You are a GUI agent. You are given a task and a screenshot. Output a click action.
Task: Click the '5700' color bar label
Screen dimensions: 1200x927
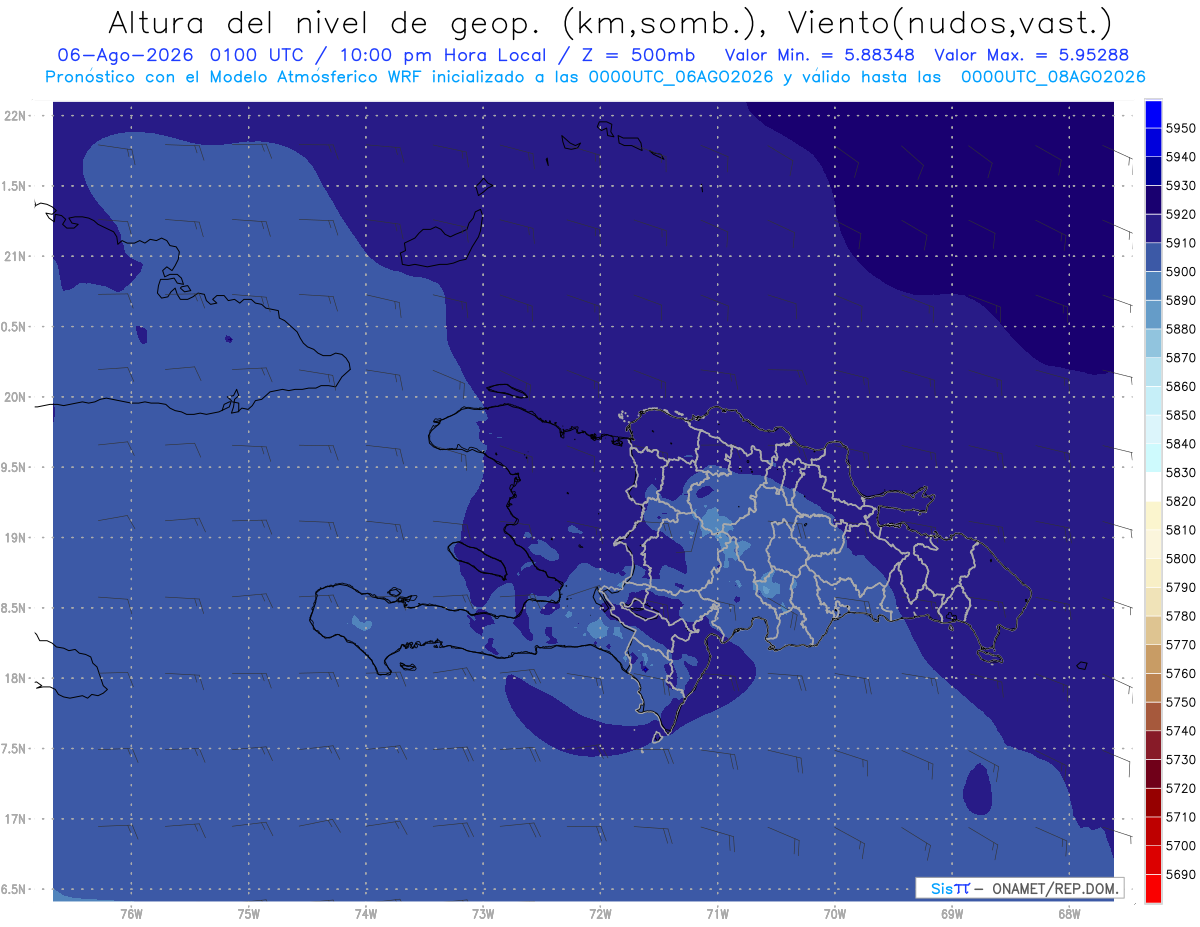click(x=1180, y=846)
